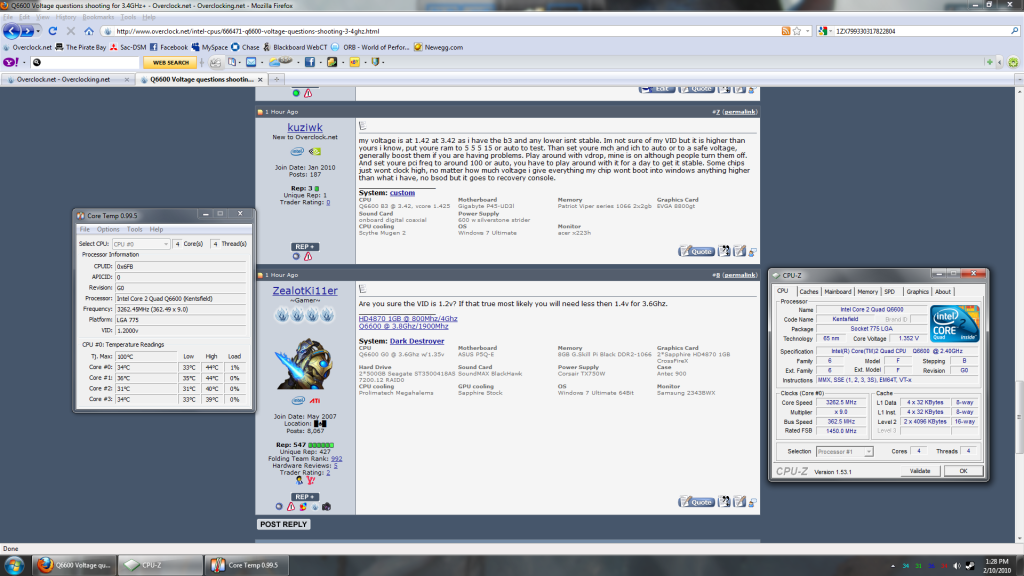Open the Facebook bookmark in bookmarks bar
This screenshot has width=1024, height=576.
click(x=168, y=47)
